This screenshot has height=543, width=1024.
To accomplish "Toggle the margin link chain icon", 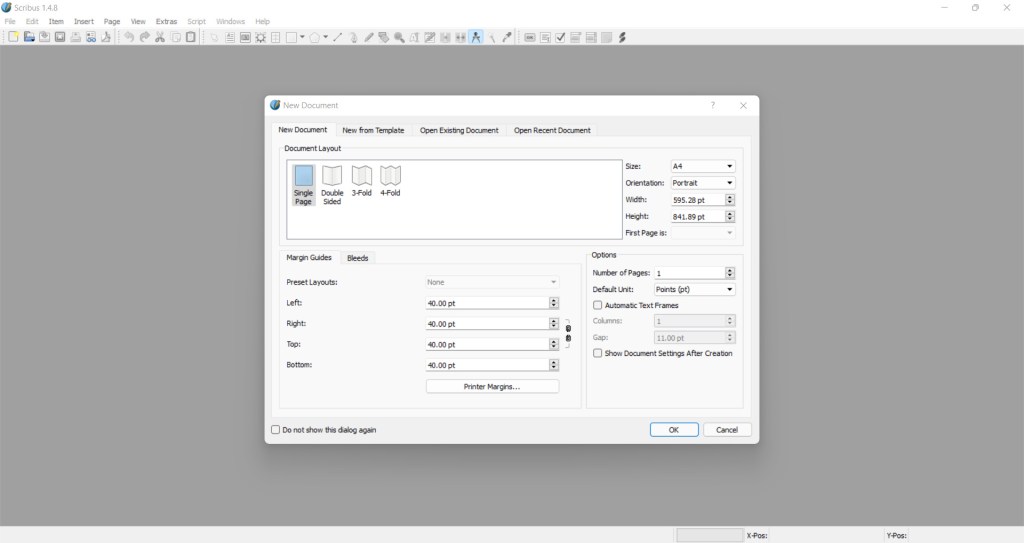I will tap(568, 333).
